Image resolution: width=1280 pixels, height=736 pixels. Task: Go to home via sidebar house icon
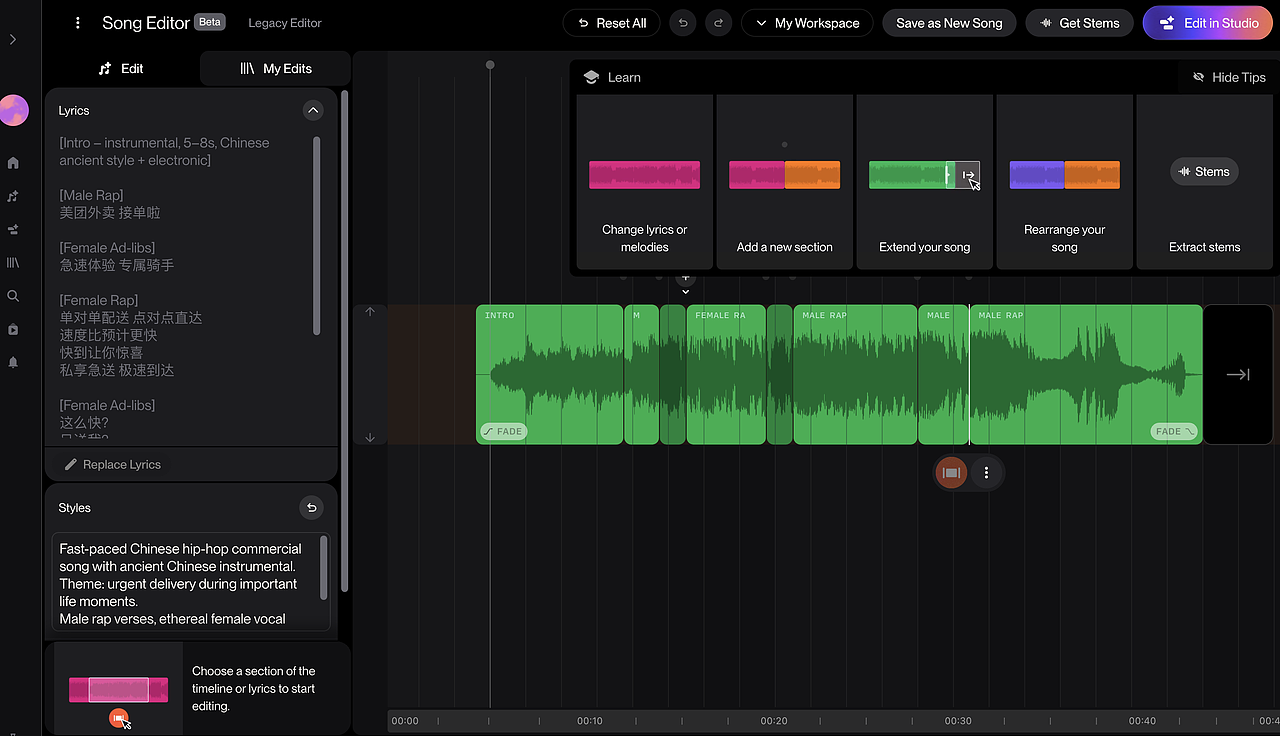pos(13,163)
